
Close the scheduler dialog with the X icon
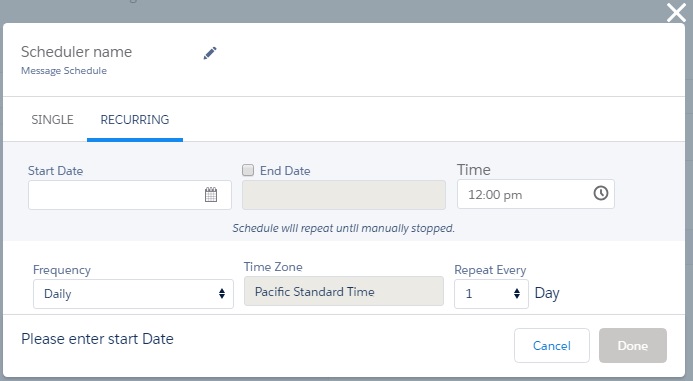click(676, 12)
